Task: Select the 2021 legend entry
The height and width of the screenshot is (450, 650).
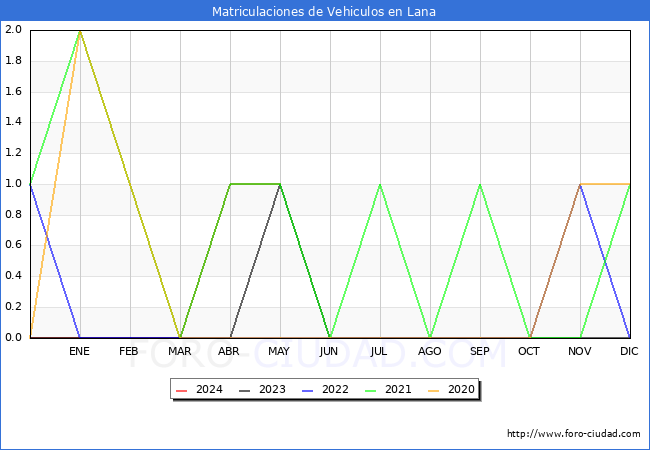Action: (388, 390)
